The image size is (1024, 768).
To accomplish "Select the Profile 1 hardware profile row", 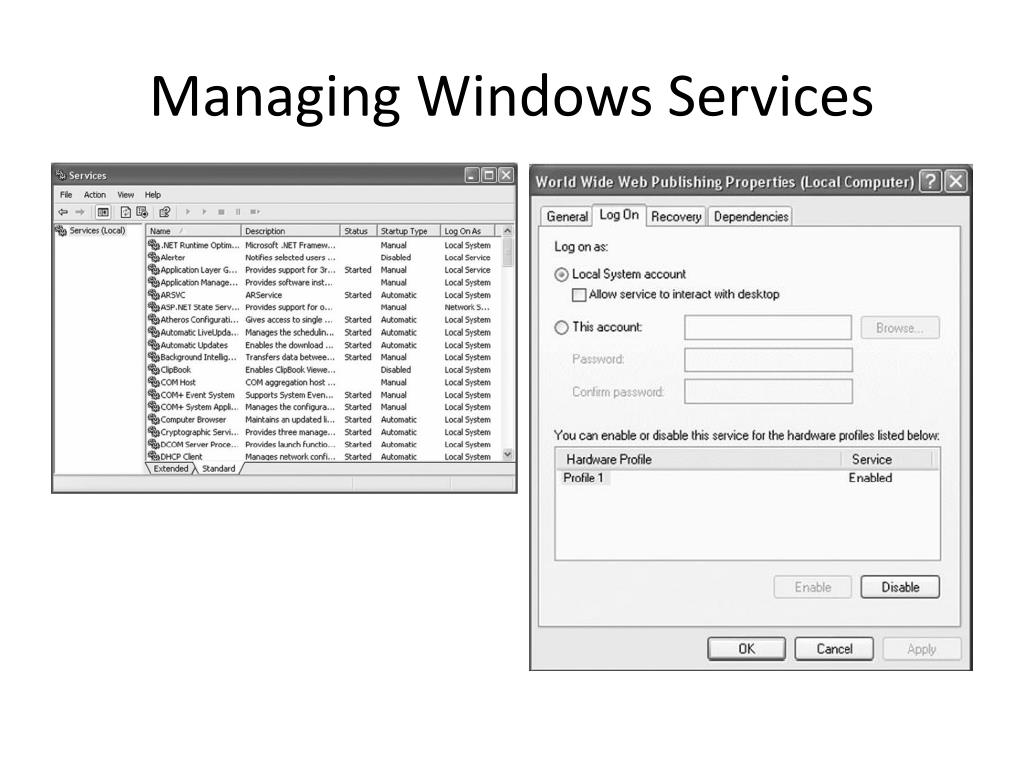I will point(747,478).
